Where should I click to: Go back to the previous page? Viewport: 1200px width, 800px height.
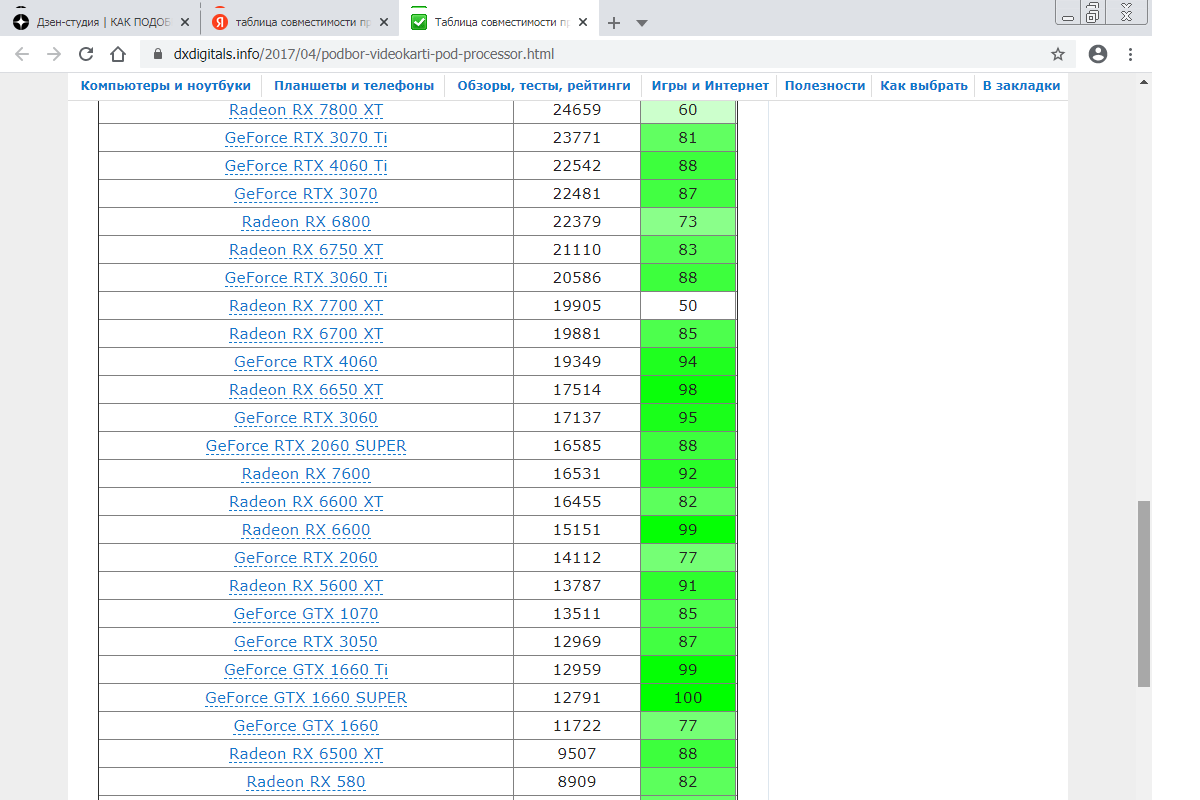click(23, 54)
